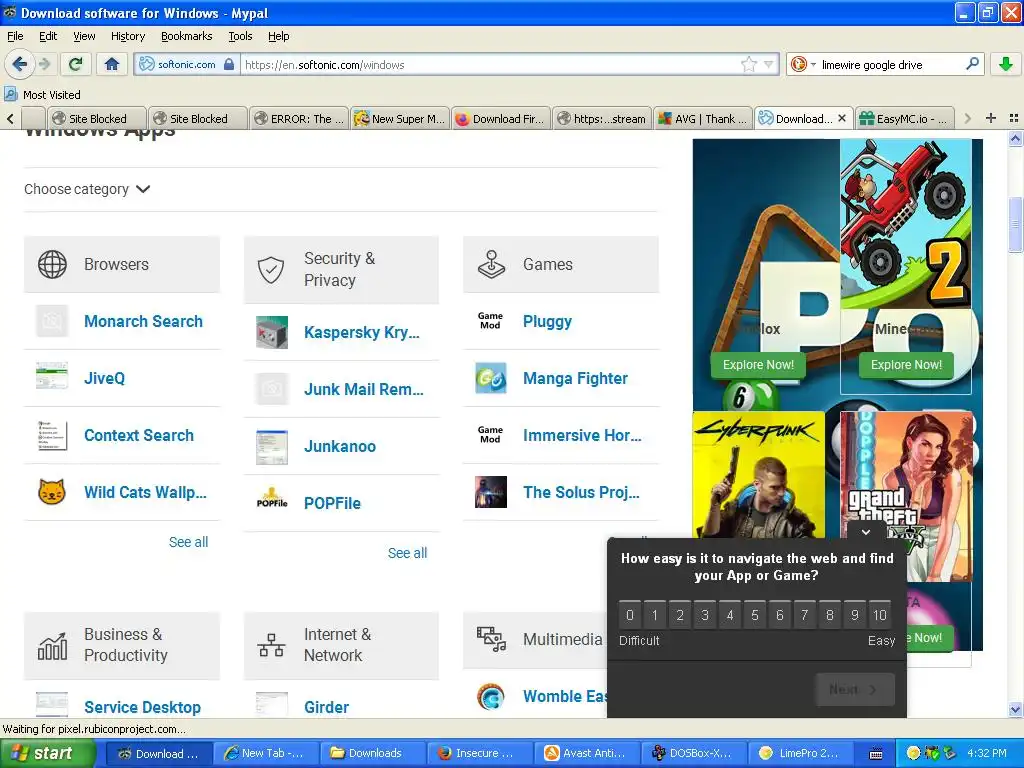Open the History menu
This screenshot has width=1024, height=768.
point(128,37)
